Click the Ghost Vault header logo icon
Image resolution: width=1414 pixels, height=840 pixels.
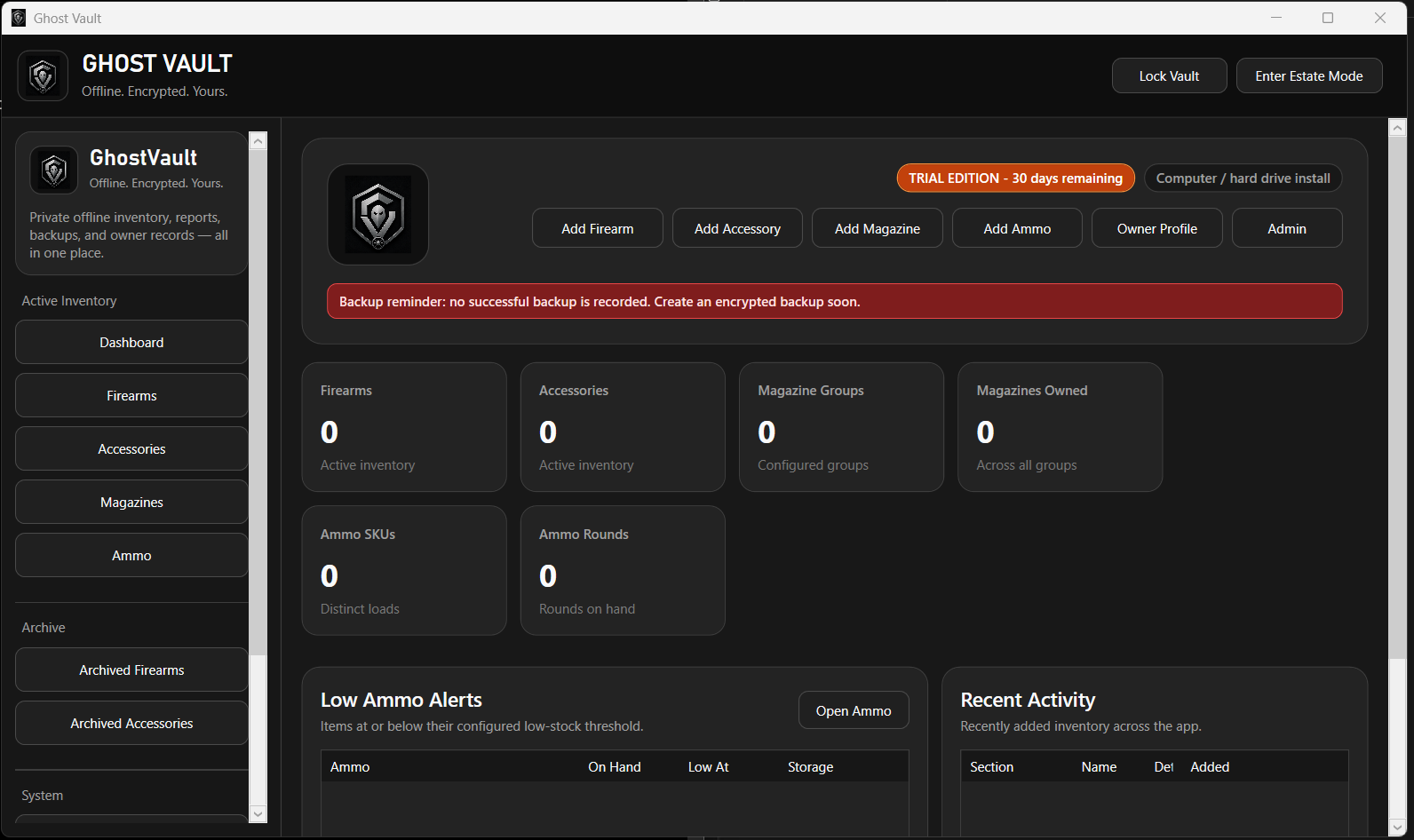[43, 75]
